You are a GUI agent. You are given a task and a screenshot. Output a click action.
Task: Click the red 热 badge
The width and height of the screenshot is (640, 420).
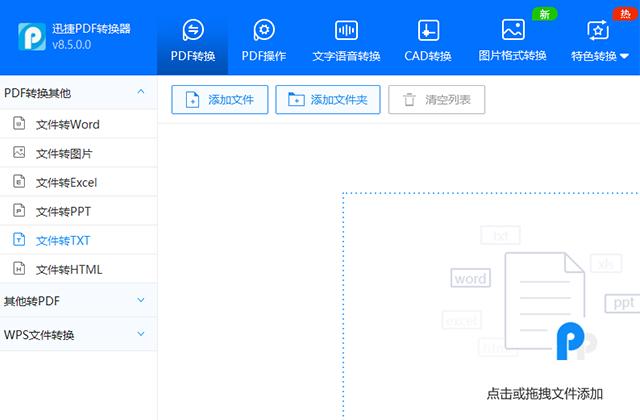pyautogui.click(x=625, y=14)
